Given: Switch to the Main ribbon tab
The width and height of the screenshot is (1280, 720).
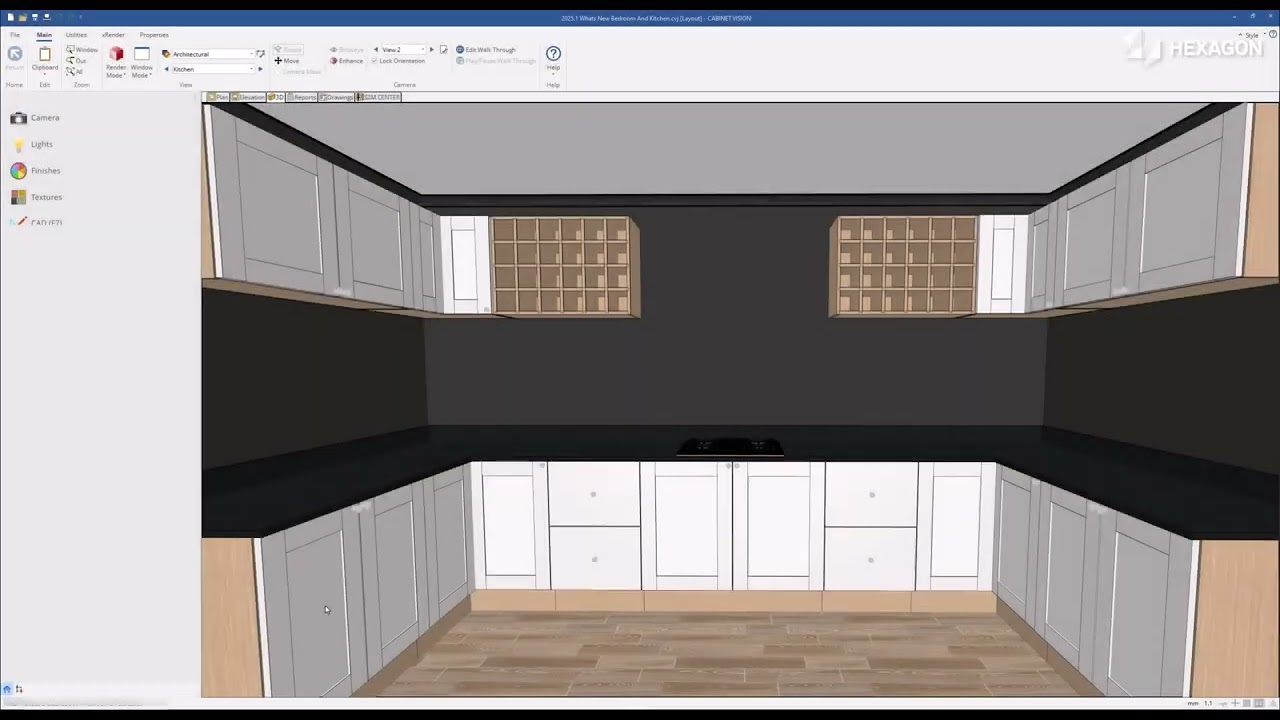Looking at the screenshot, I should [44, 35].
